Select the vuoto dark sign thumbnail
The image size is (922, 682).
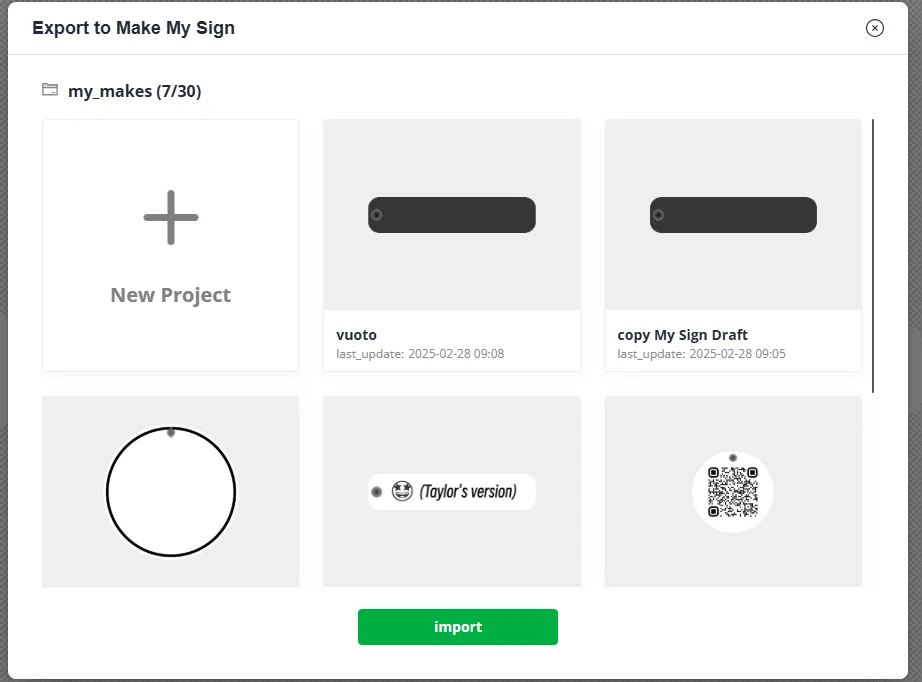point(452,215)
